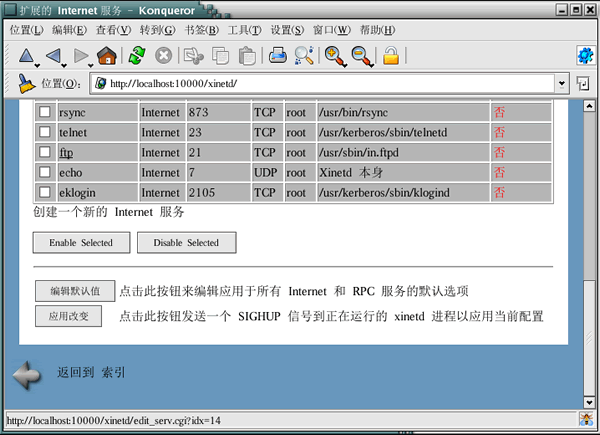This screenshot has height=435, width=600.
Task: Go back with the Back arrow icon
Action: (x=53, y=56)
